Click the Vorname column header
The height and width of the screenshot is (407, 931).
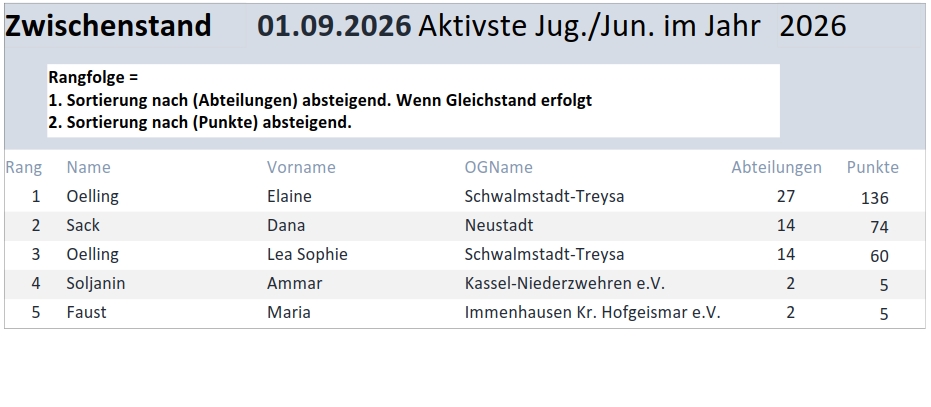click(301, 168)
